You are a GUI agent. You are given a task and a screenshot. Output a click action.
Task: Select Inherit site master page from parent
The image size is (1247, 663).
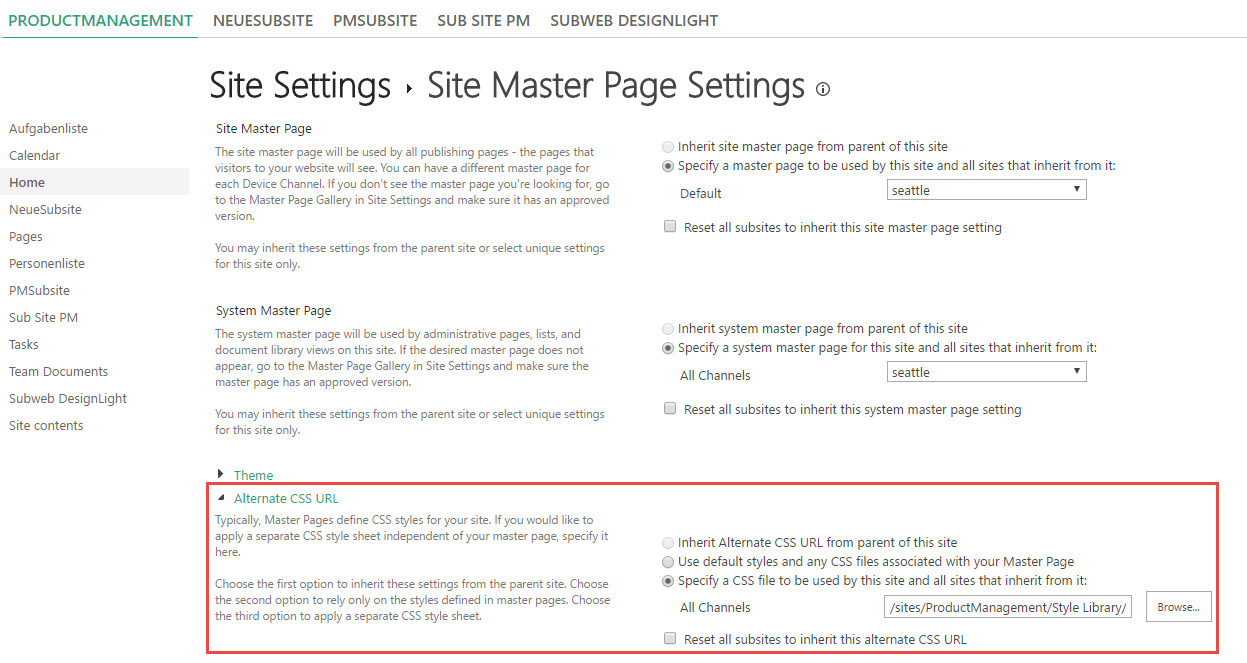(668, 146)
